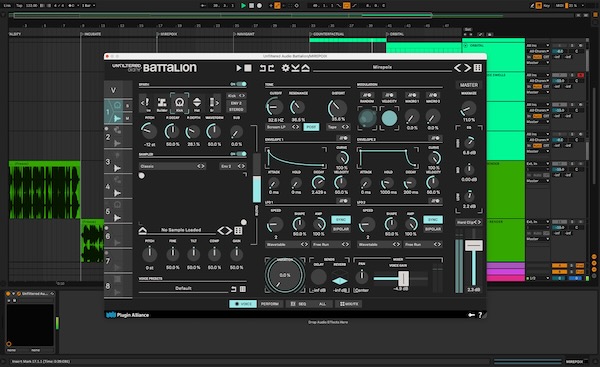Click the help question mark icon
The image size is (600, 367).
click(480, 315)
